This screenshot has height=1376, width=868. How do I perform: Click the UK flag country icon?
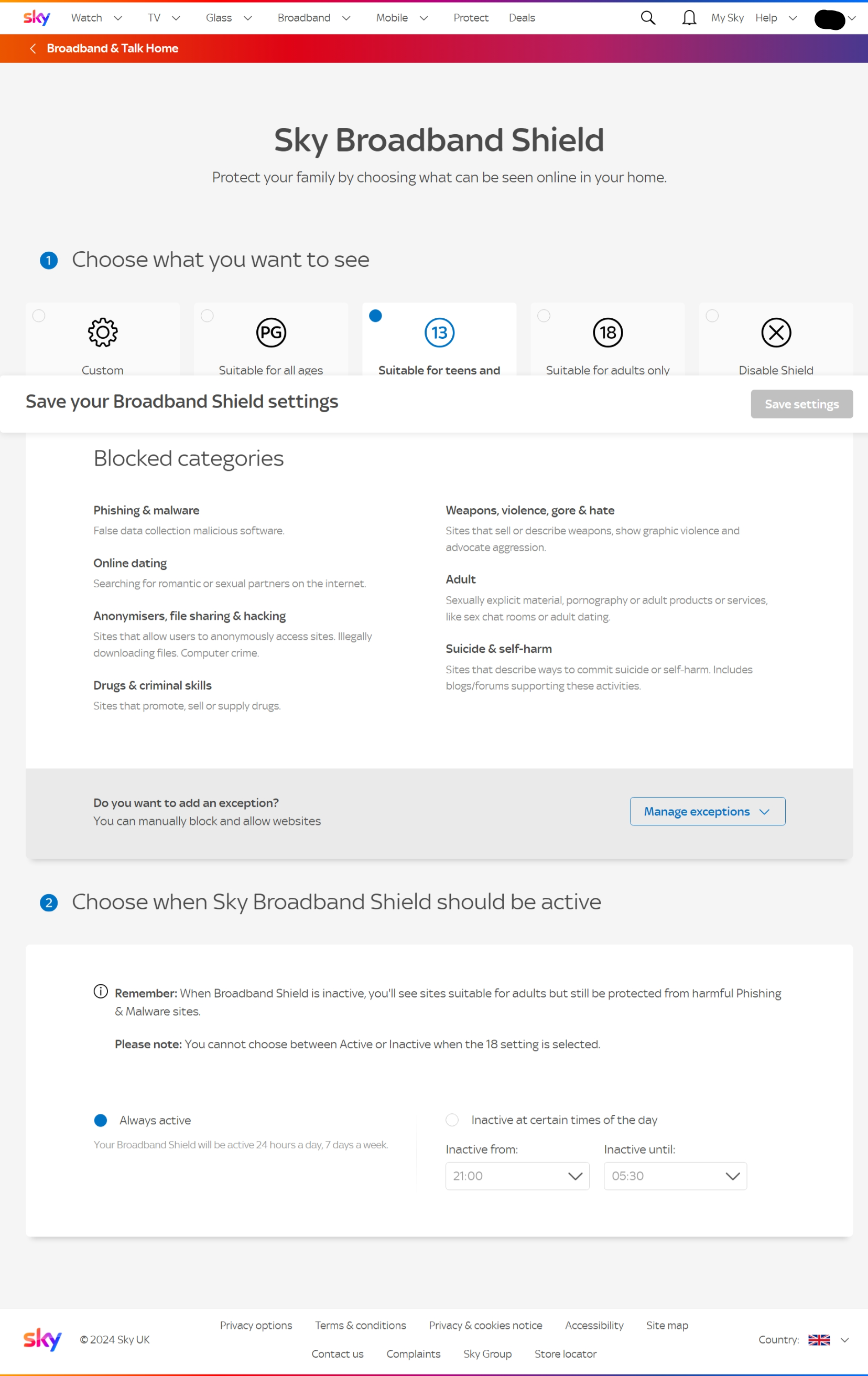click(819, 1339)
